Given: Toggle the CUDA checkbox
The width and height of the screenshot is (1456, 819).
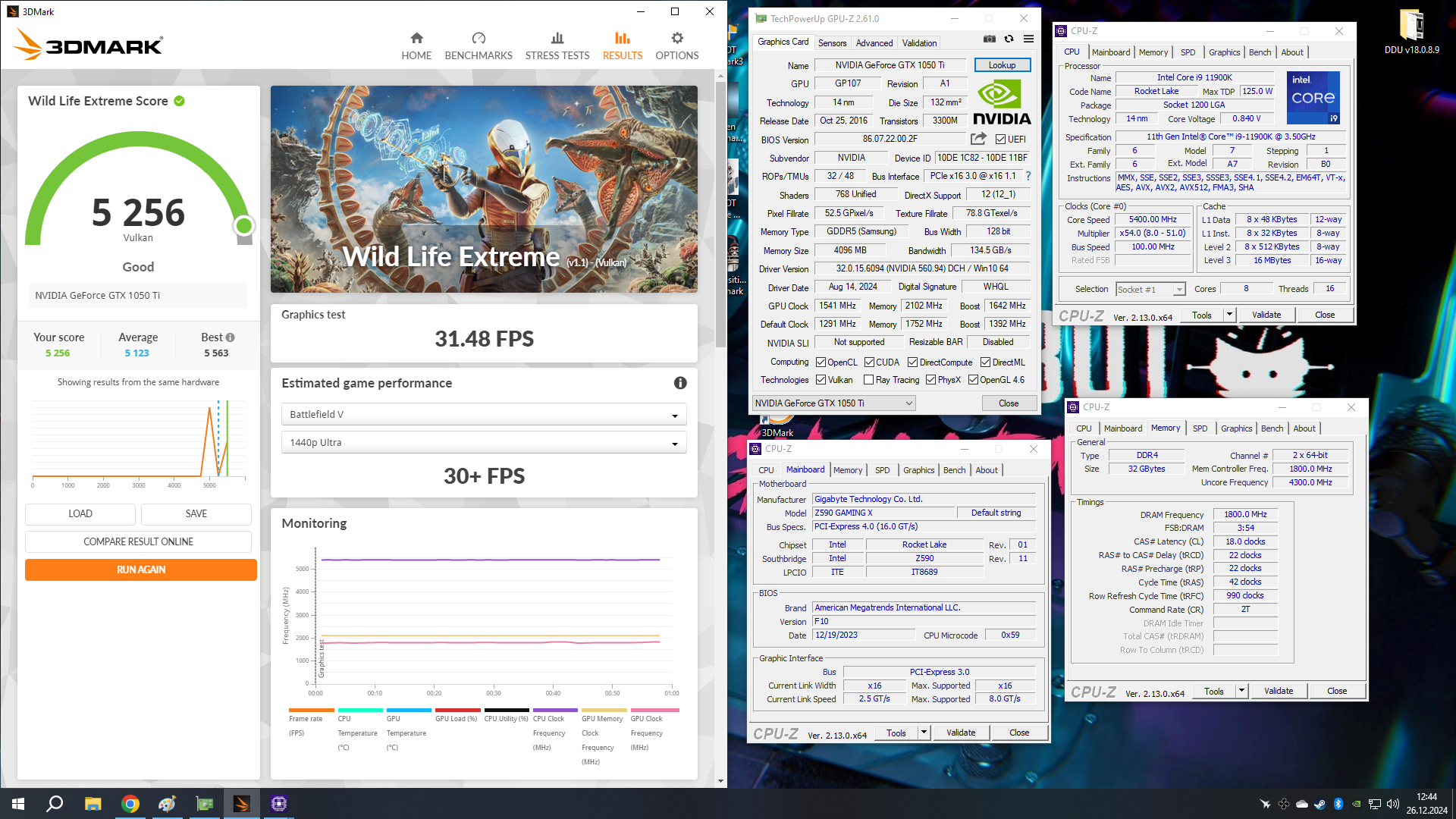Looking at the screenshot, I should tap(869, 362).
